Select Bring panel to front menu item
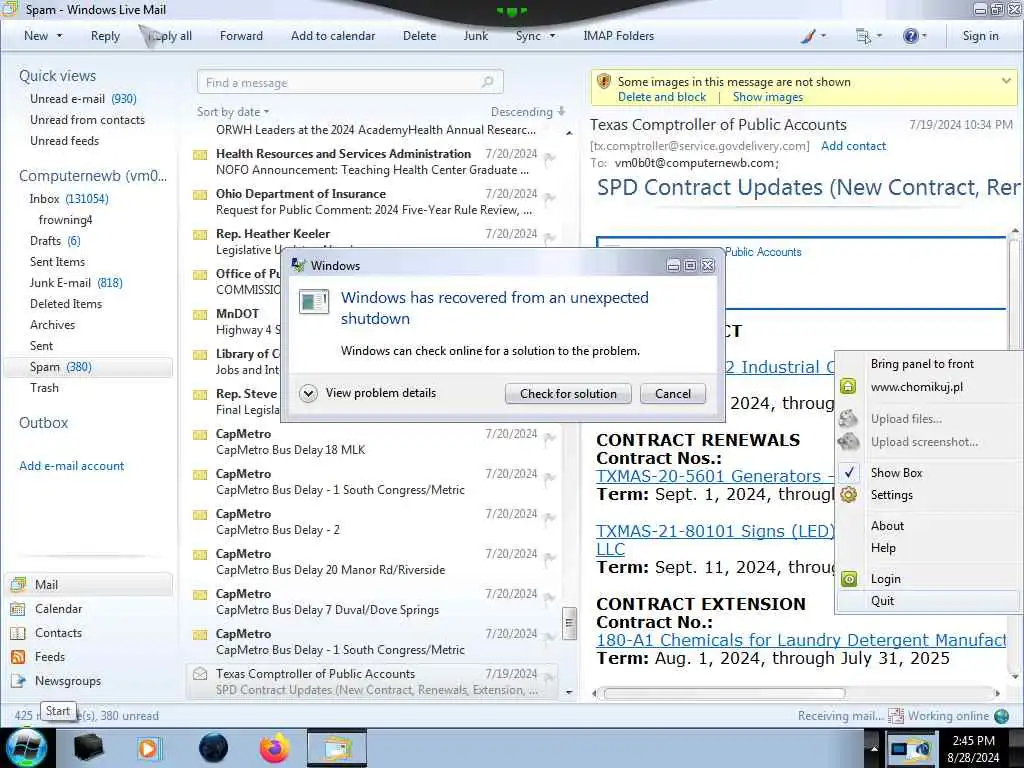1024x768 pixels. (x=929, y=364)
